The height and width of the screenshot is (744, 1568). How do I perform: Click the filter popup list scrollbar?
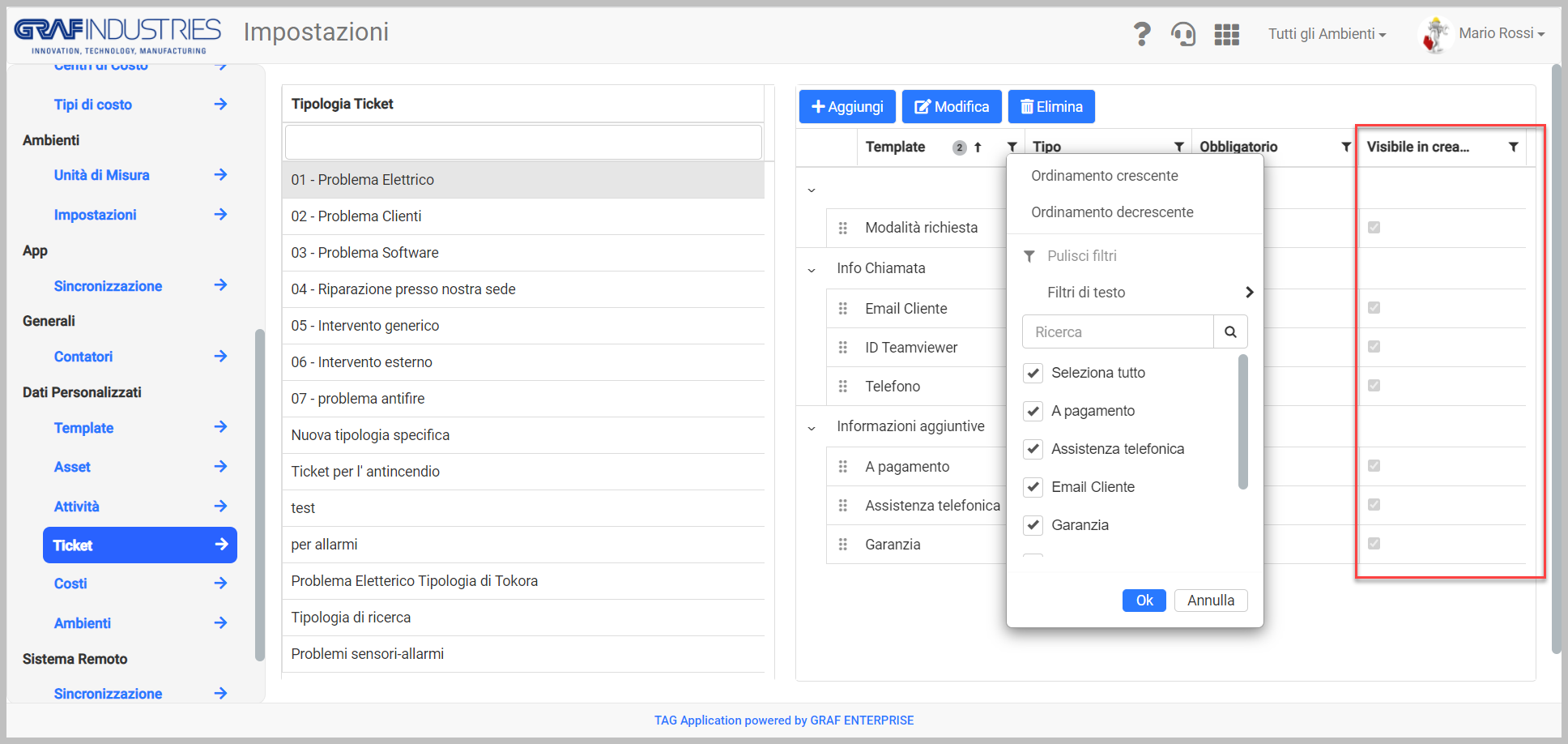point(1243,422)
